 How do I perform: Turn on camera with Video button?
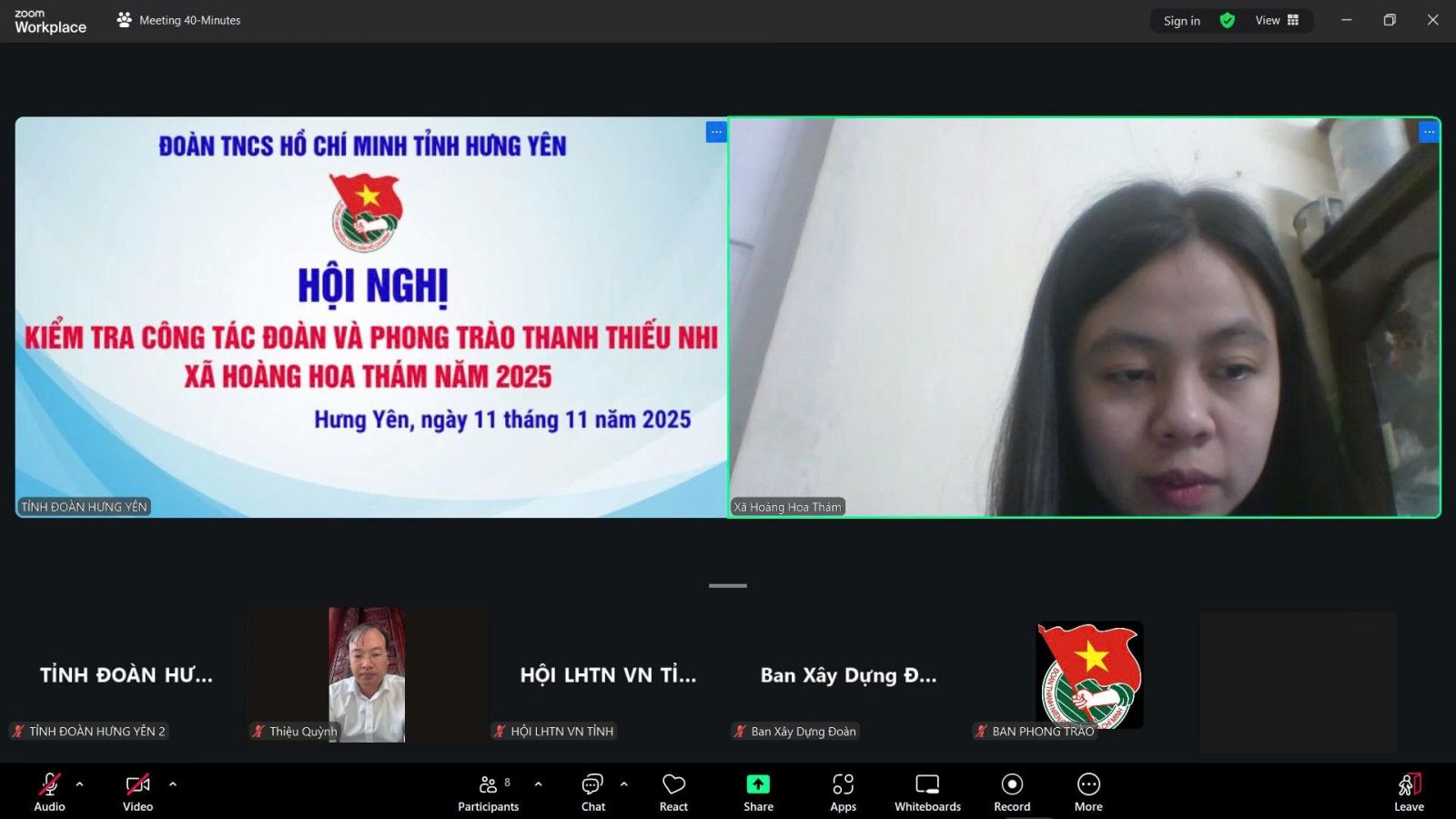click(x=137, y=792)
